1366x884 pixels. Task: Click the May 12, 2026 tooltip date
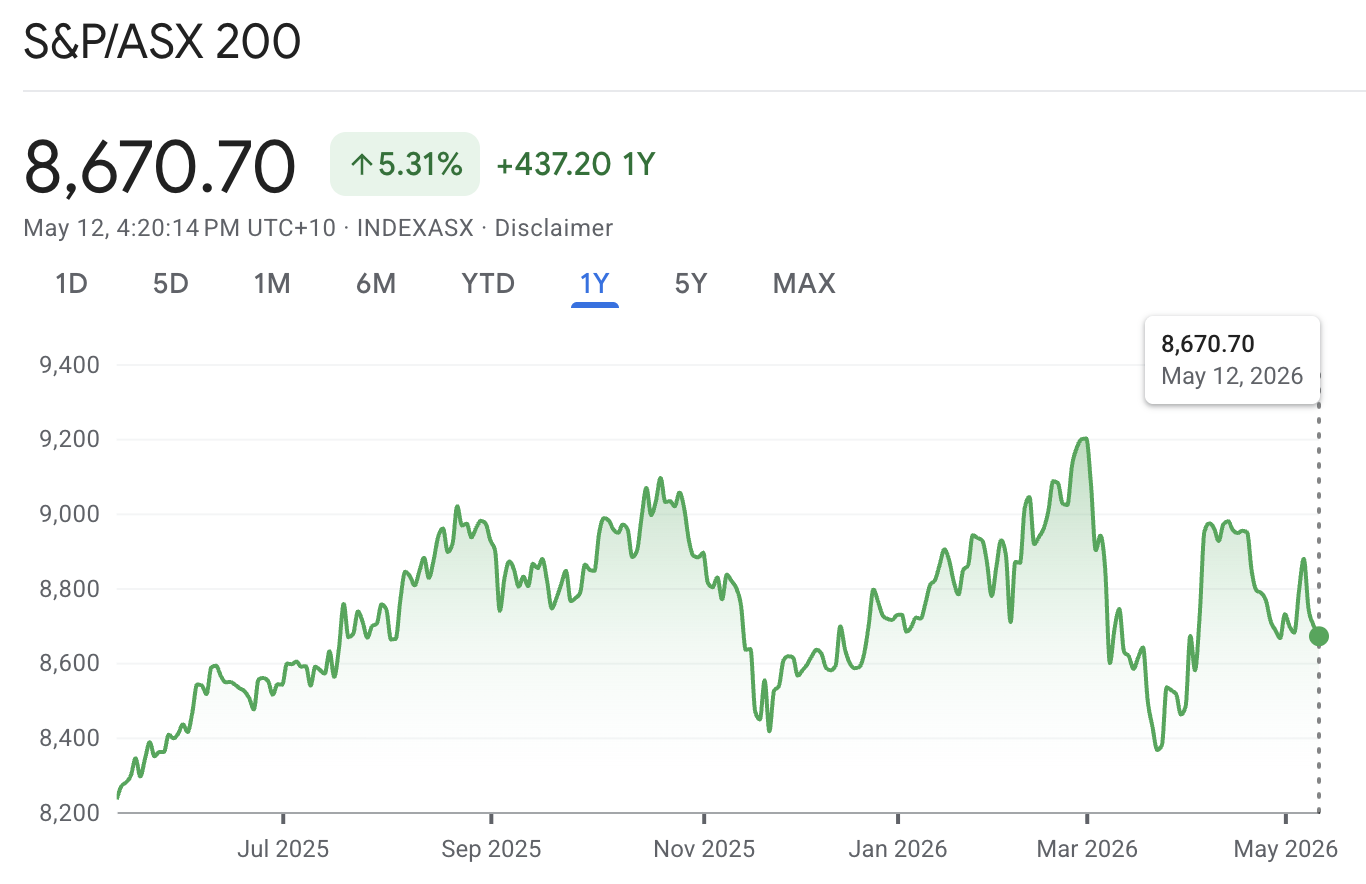(1232, 376)
